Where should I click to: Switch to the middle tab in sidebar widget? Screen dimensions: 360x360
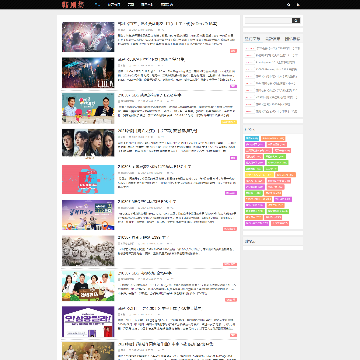pos(273,39)
